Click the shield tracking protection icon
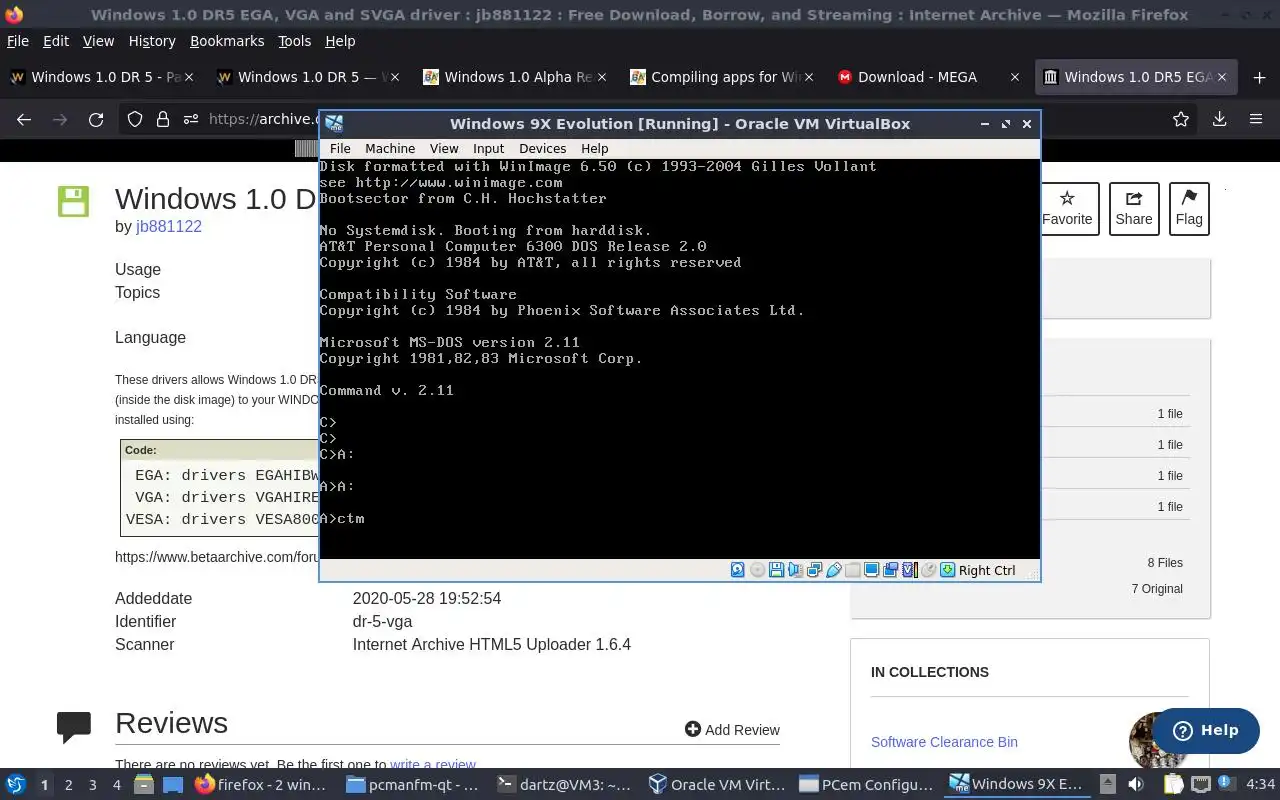This screenshot has height=800, width=1280. (x=135, y=119)
